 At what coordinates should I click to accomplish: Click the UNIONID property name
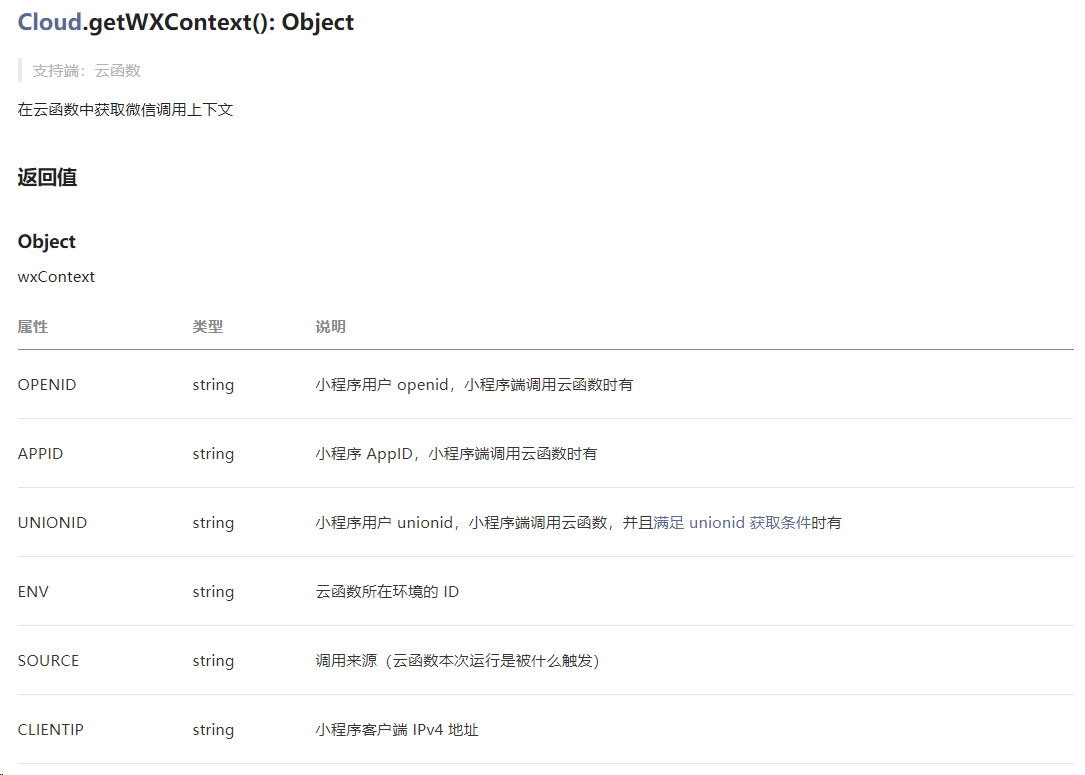point(52,522)
